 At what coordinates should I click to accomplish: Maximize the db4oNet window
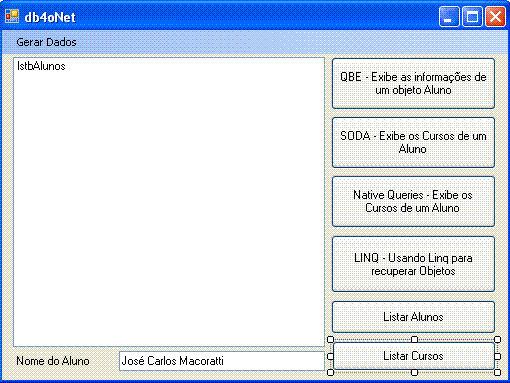pyautogui.click(x=472, y=17)
